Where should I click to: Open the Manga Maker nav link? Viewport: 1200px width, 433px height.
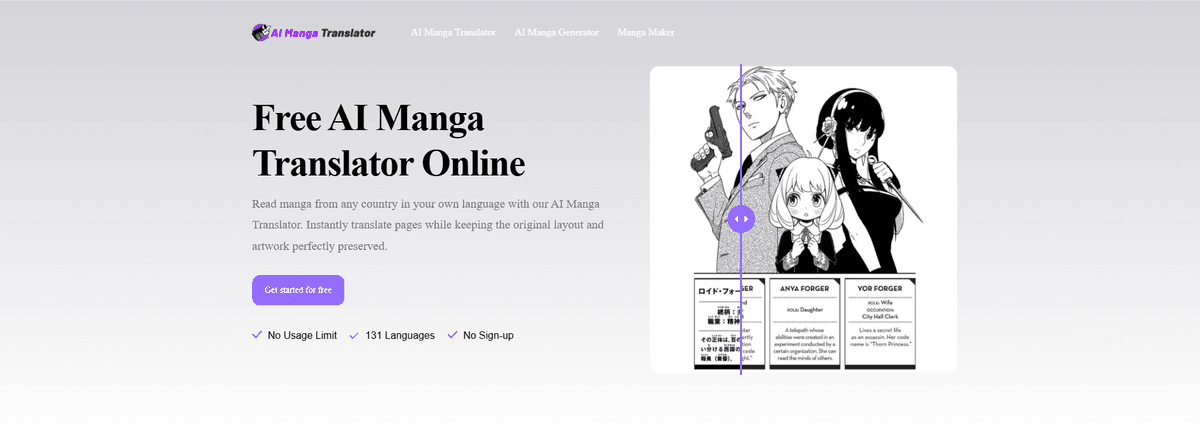click(646, 32)
